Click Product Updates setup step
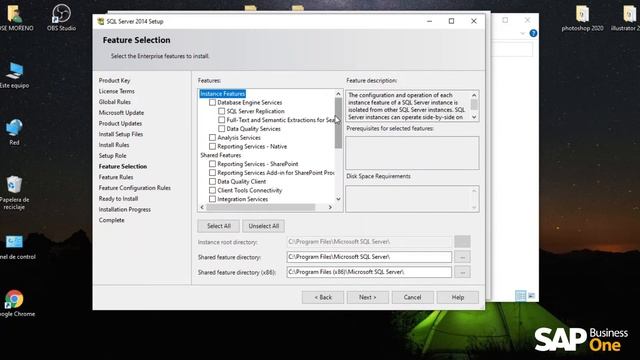 (x=120, y=123)
